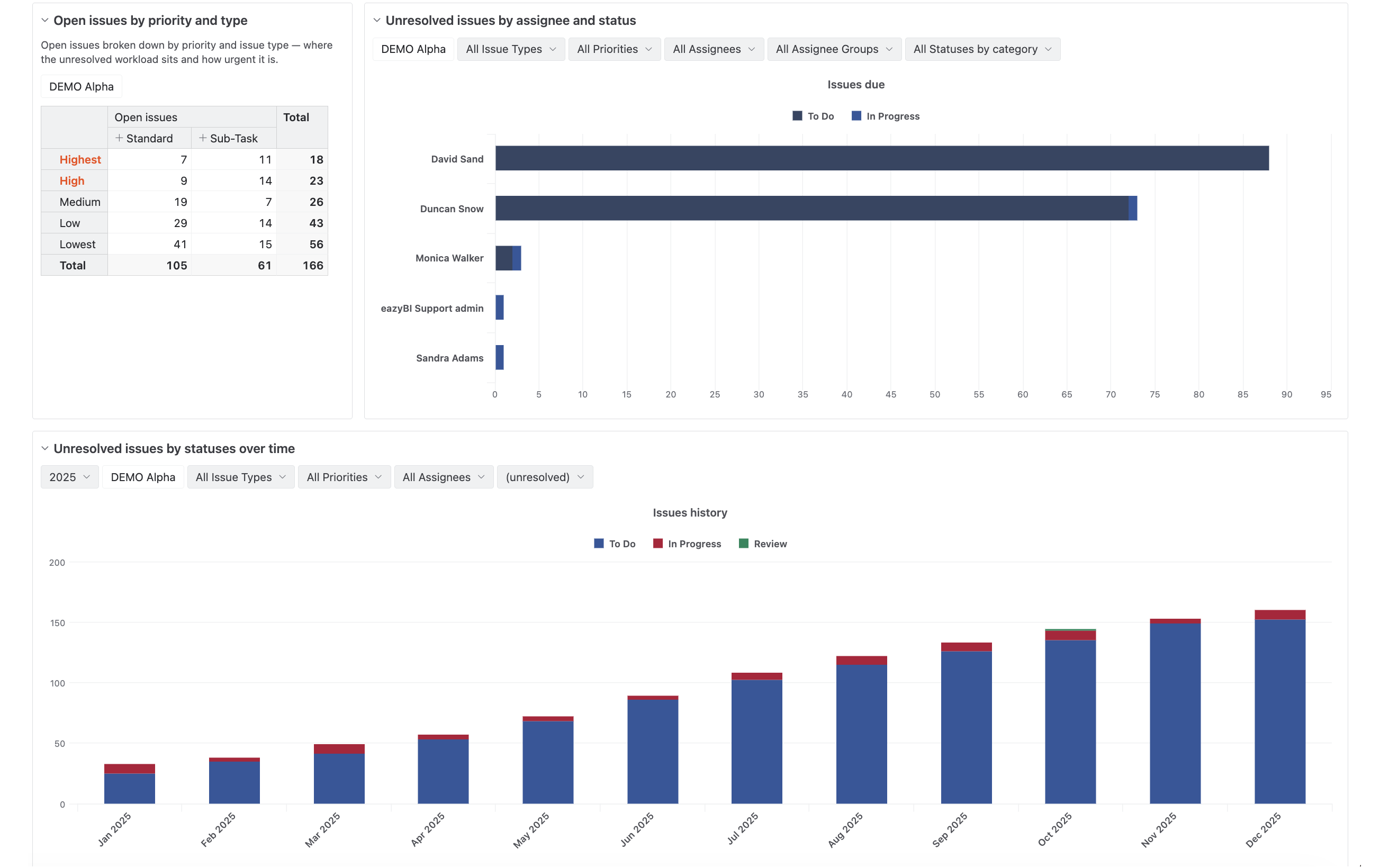Click the Jan 2025 To Do bar

pos(129,789)
